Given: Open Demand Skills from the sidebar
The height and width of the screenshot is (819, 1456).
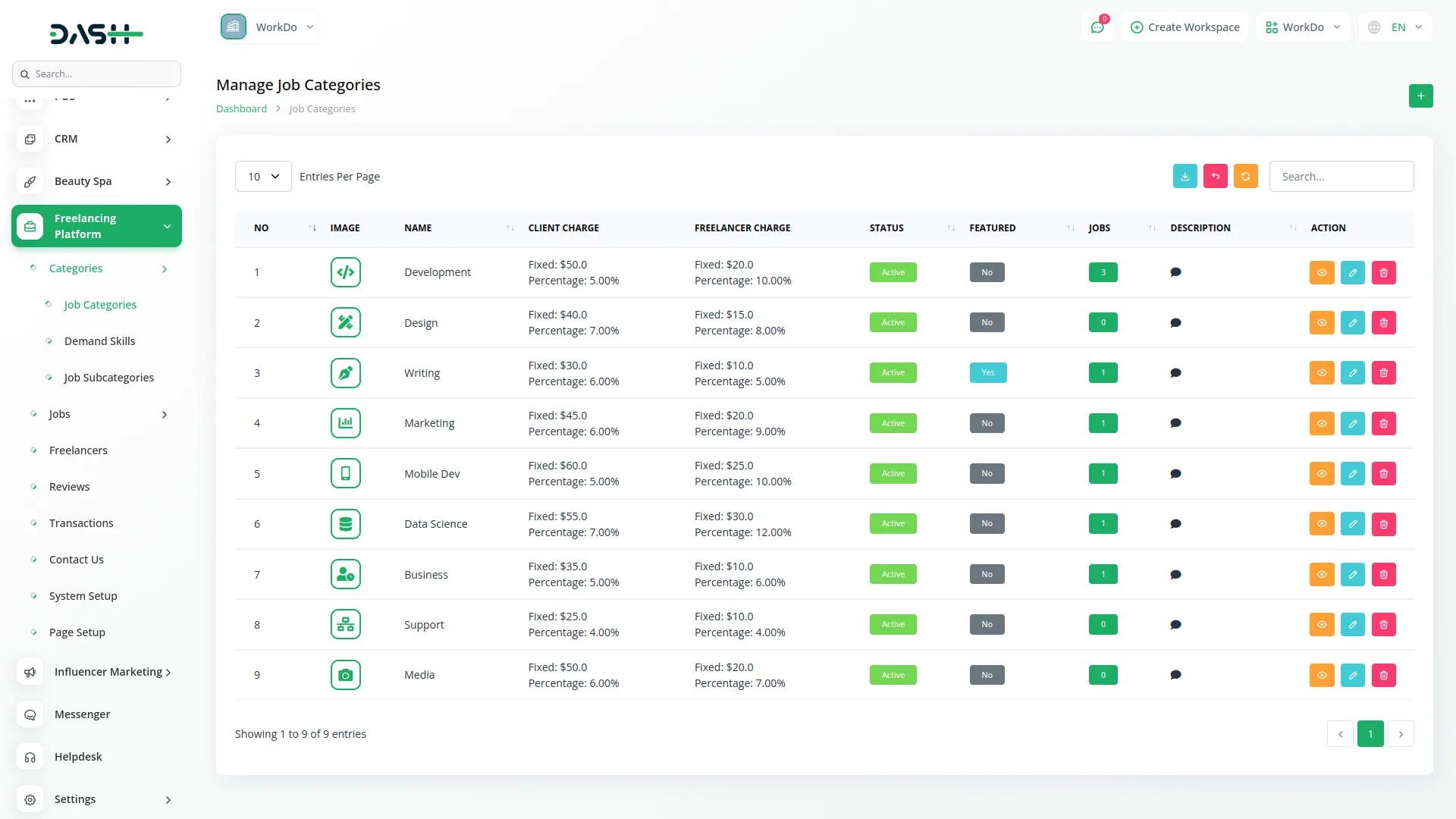Looking at the screenshot, I should [x=101, y=340].
